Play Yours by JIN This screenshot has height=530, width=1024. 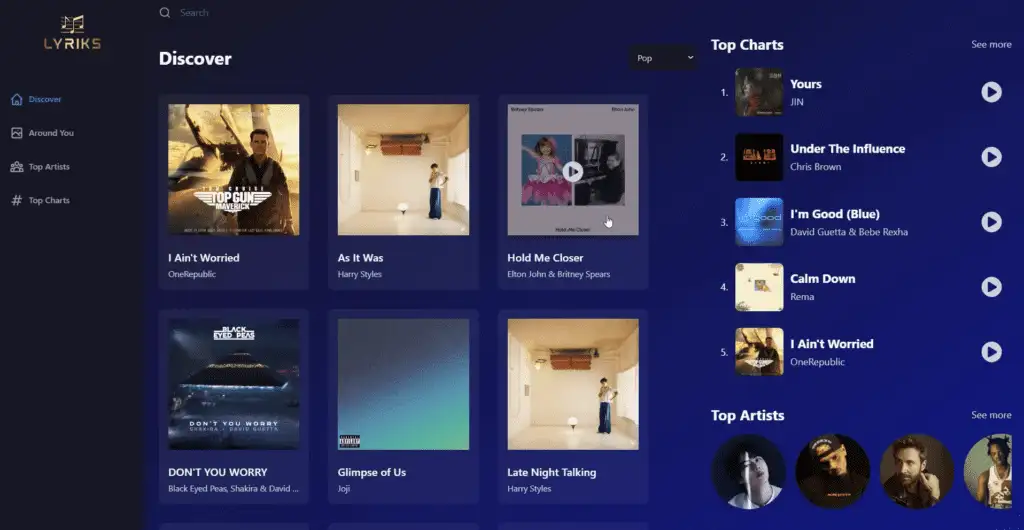pyautogui.click(x=991, y=92)
